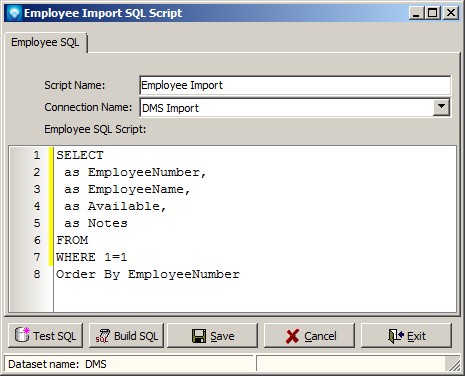
Task: Click the 'as Available,' line
Action: pyautogui.click(x=115, y=206)
